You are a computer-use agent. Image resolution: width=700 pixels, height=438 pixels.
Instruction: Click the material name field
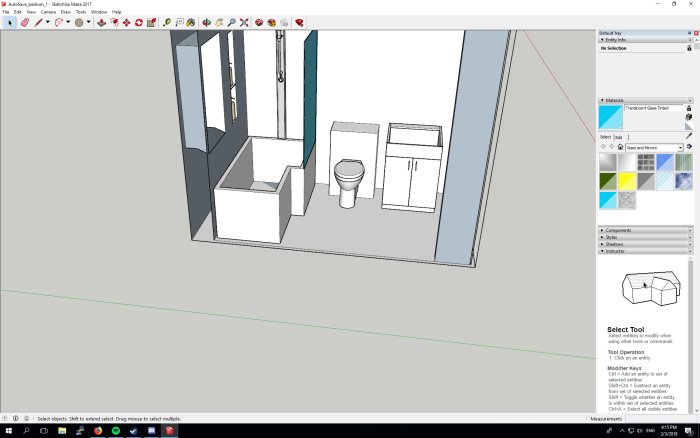(x=654, y=108)
